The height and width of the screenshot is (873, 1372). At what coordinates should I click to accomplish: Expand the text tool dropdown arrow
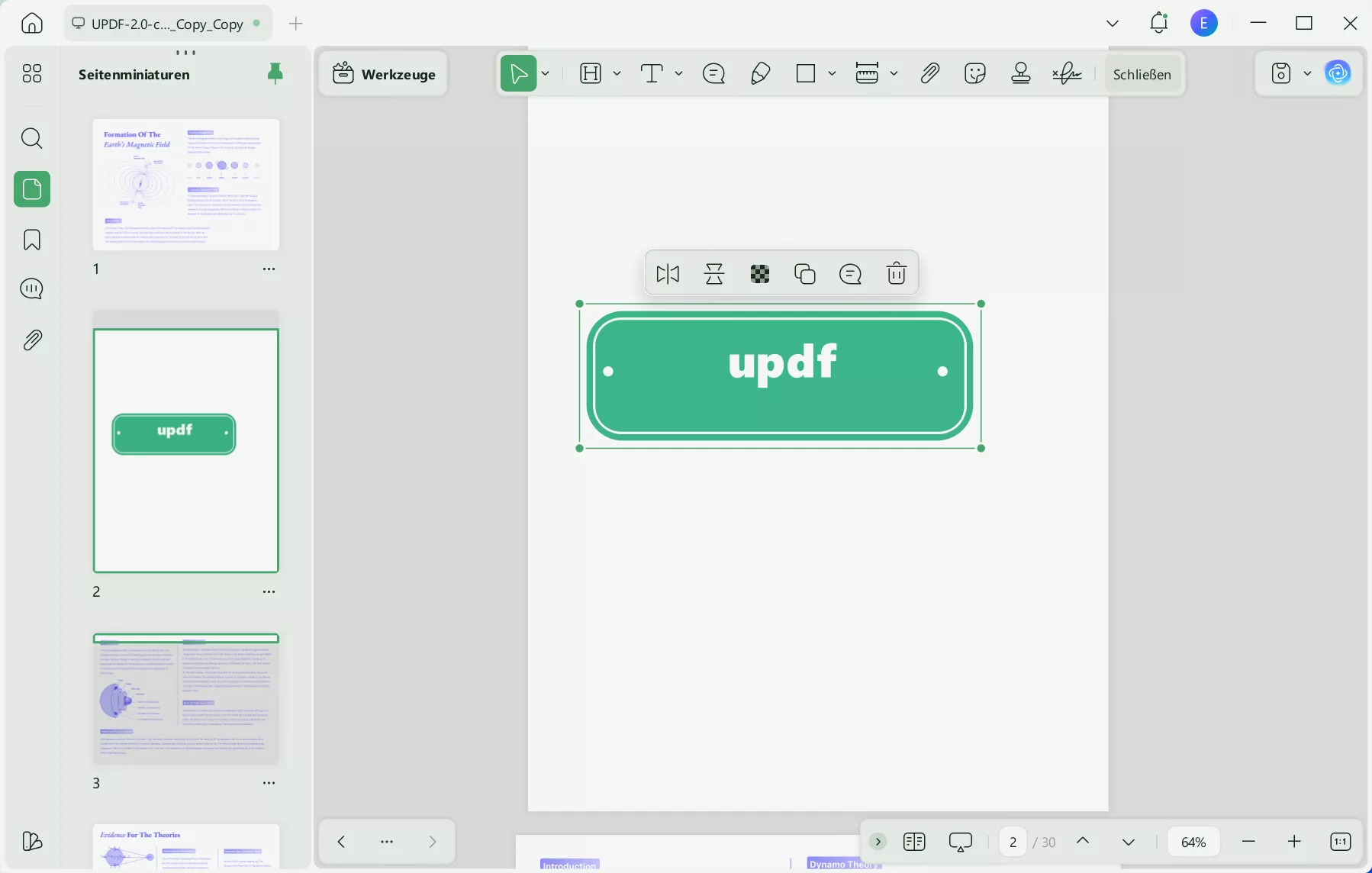[678, 73]
